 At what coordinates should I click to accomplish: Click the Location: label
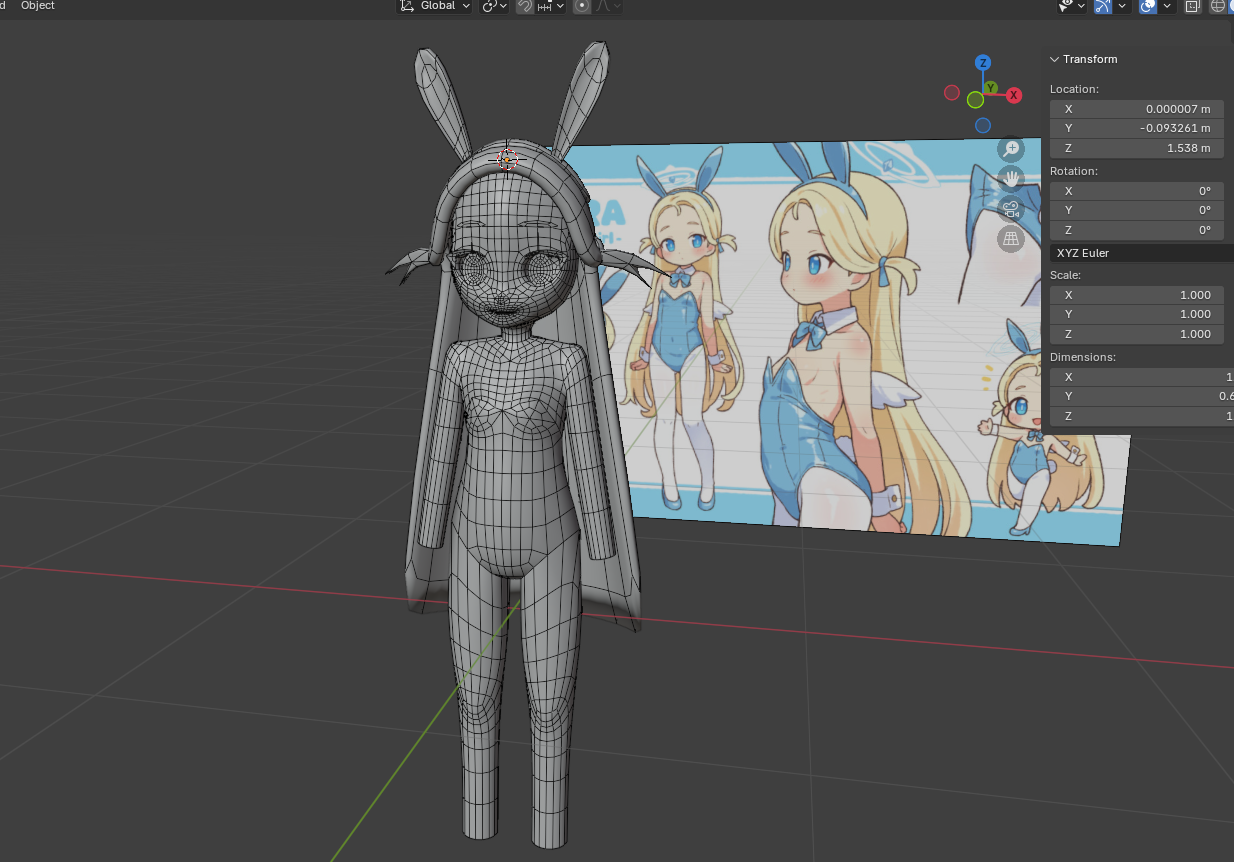tap(1074, 89)
